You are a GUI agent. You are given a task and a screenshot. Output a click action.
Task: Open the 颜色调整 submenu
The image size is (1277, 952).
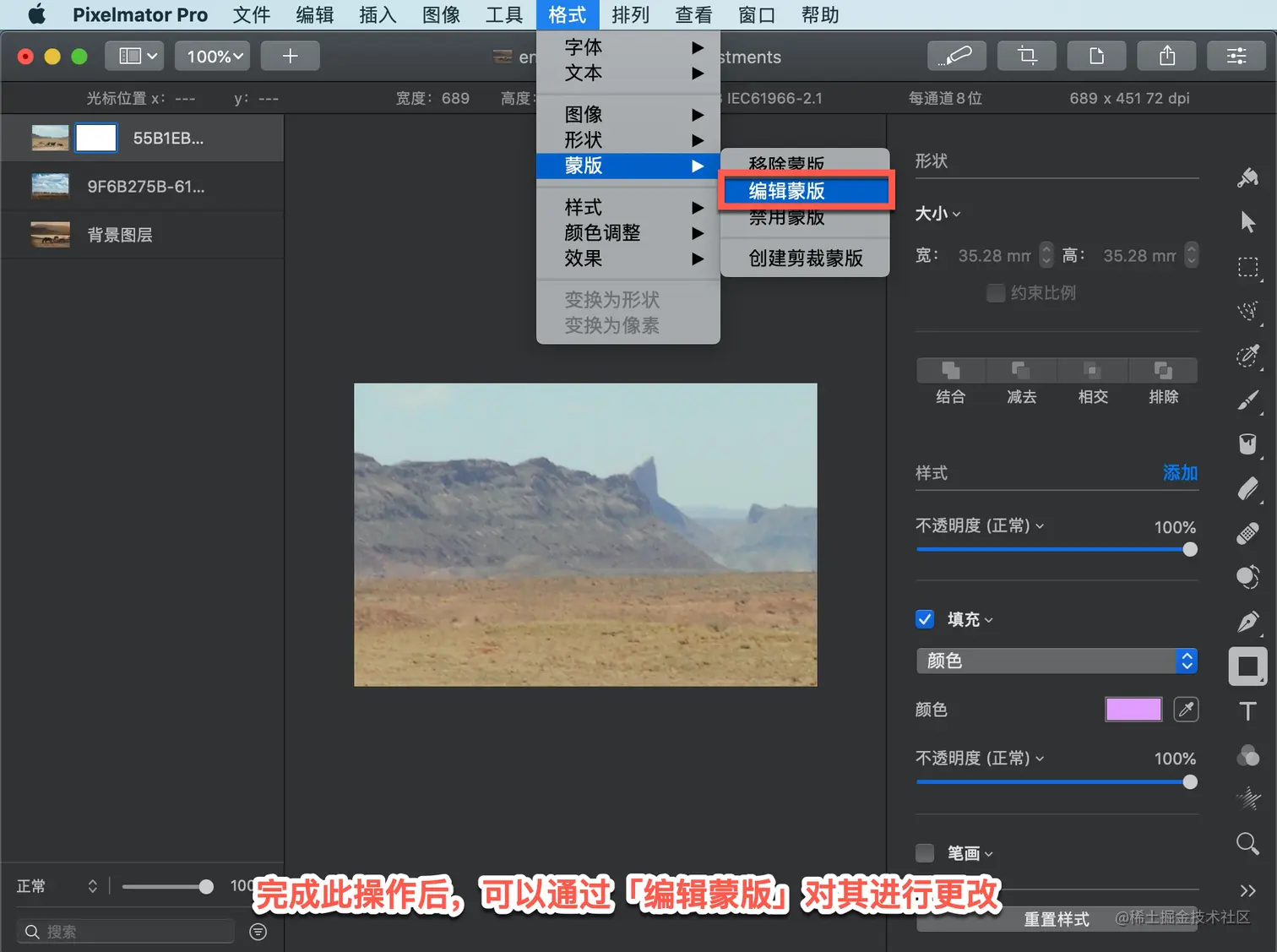pyautogui.click(x=628, y=233)
